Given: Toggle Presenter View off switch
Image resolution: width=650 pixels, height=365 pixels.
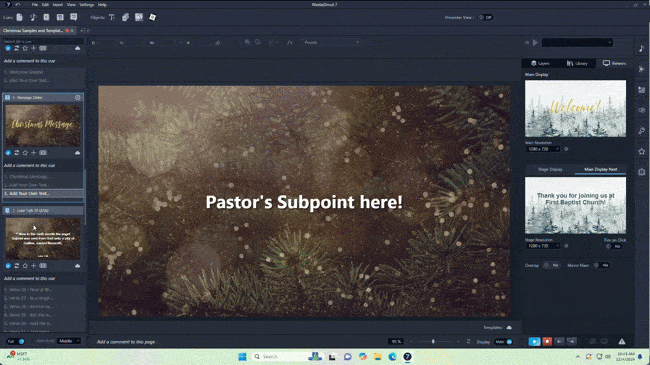Looking at the screenshot, I should click(485, 17).
